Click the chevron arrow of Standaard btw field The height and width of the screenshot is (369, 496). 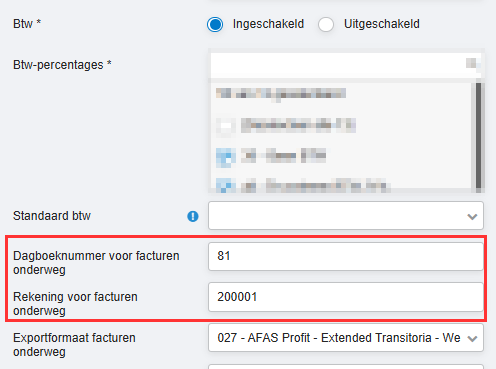coord(472,217)
